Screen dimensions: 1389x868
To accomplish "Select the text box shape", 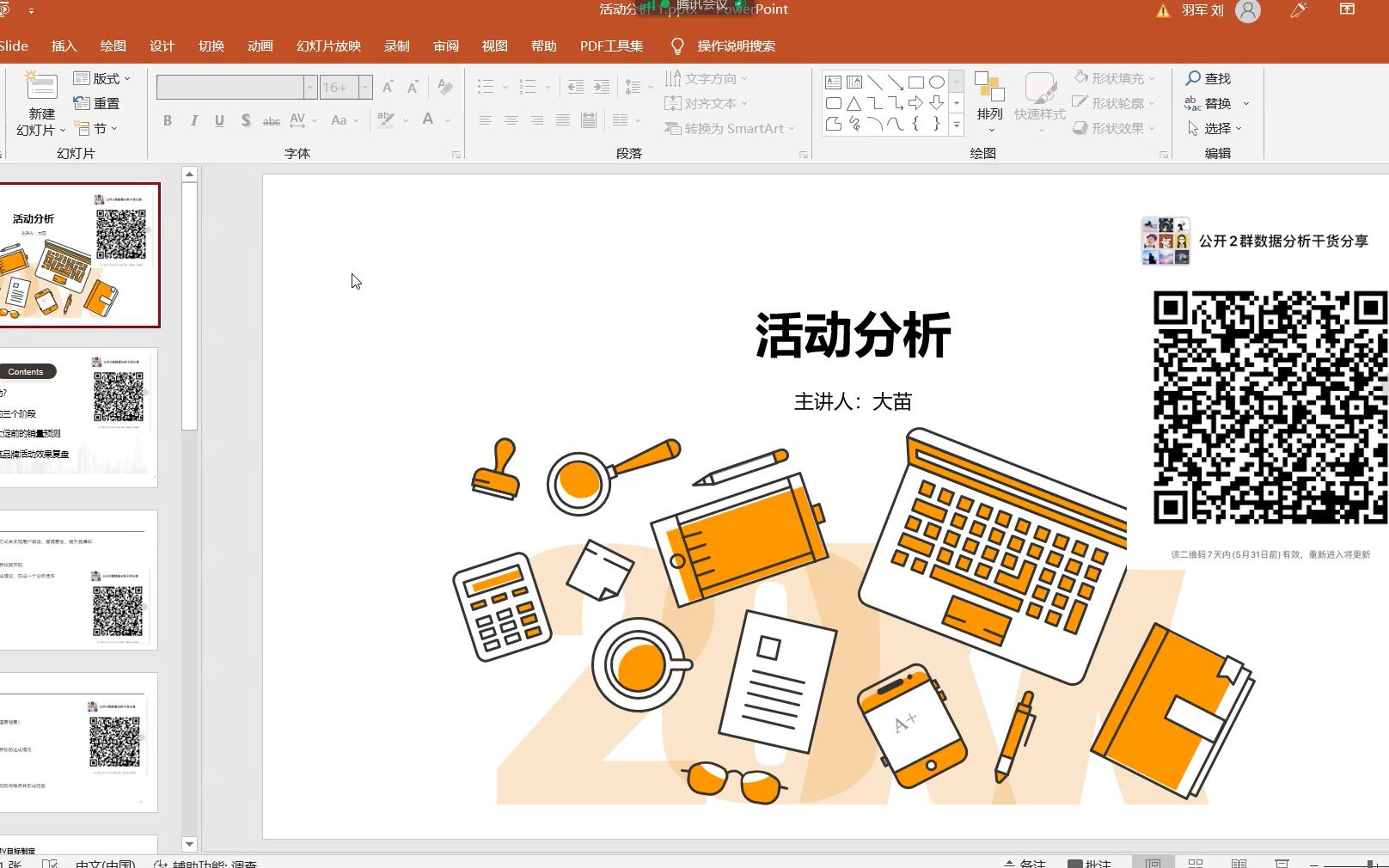I will (833, 83).
